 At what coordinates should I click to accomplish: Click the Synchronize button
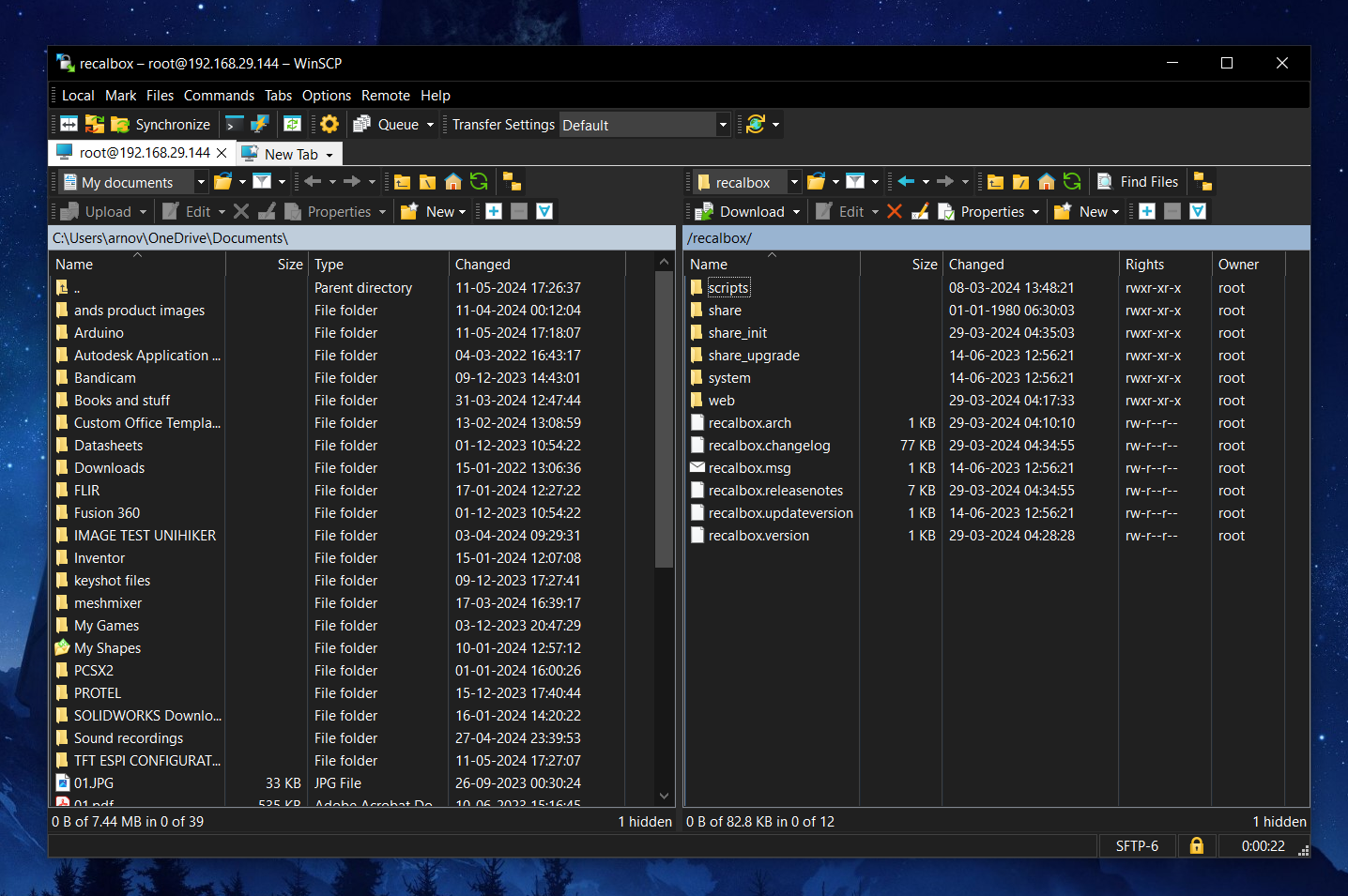pyautogui.click(x=161, y=124)
